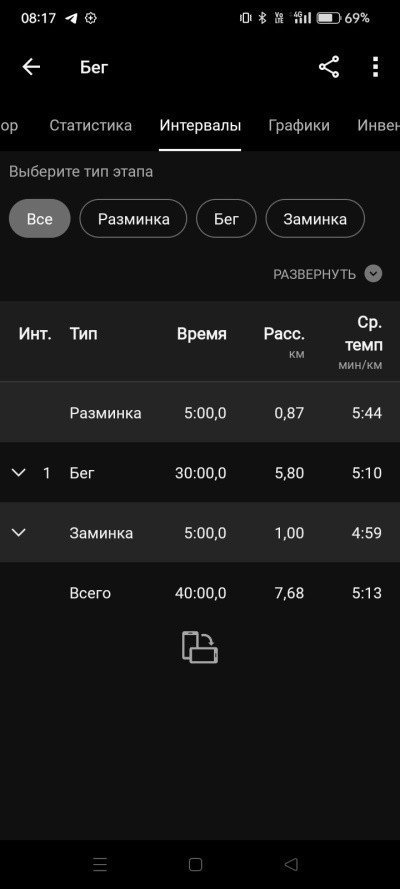Filter stages by Бег chip
Viewport: 400px width, 889px height.
coord(226,218)
